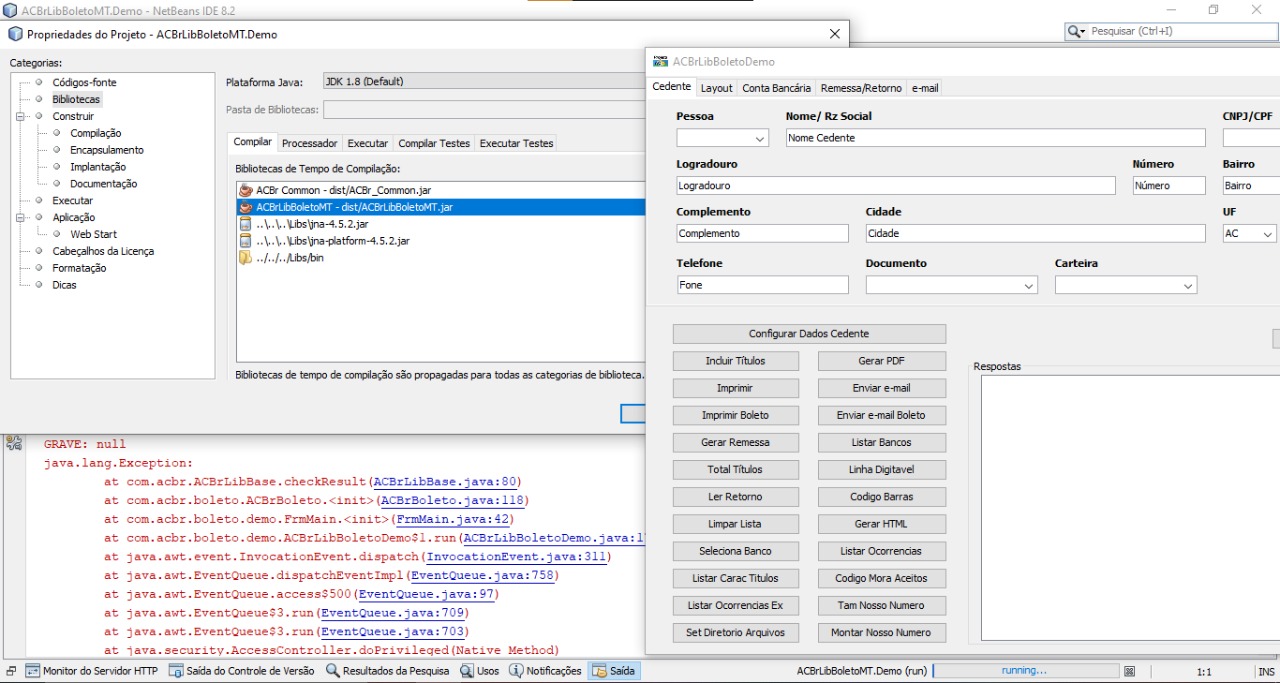Open the Executar tab in libraries
This screenshot has width=1280, height=683.
pos(368,143)
